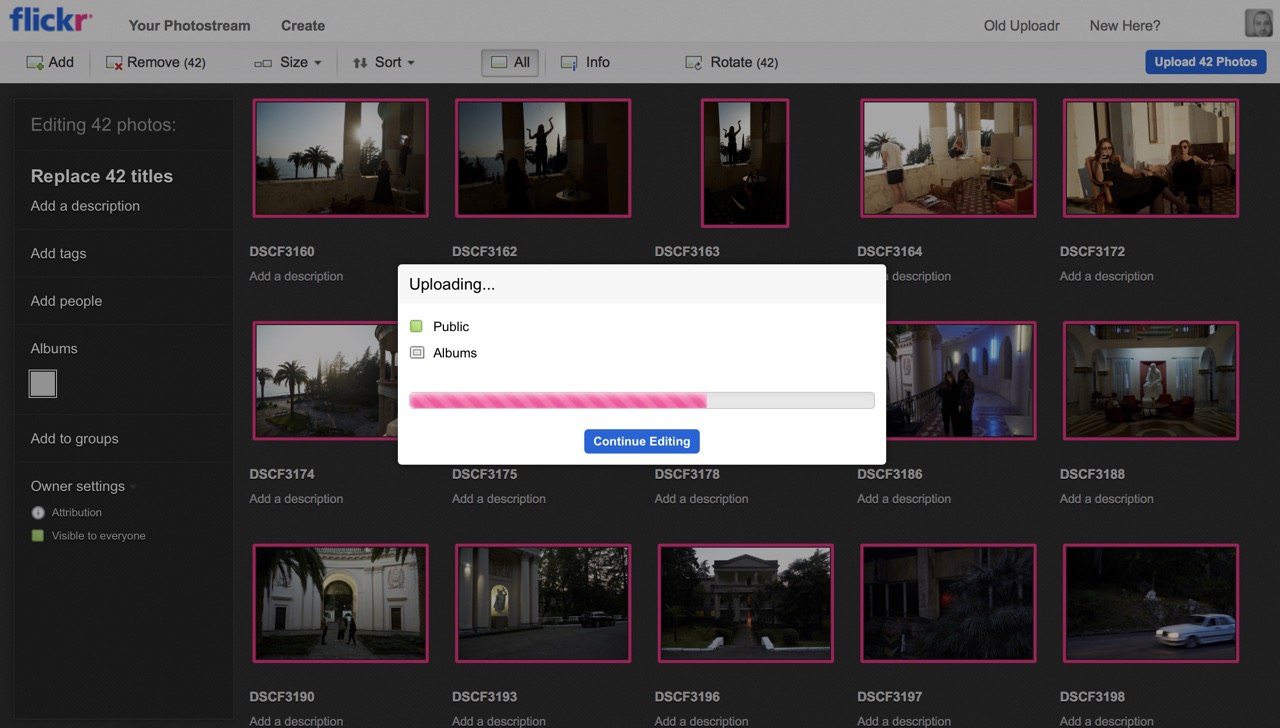Select the DSCF3164 thumbnail

(x=948, y=158)
